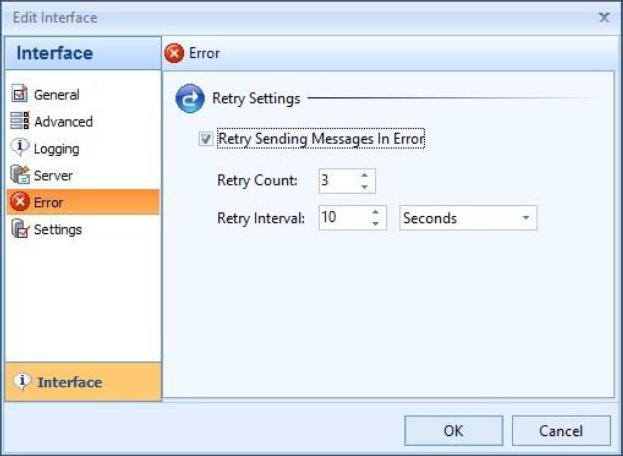
Task: Click the red Error icon in header
Action: (174, 53)
